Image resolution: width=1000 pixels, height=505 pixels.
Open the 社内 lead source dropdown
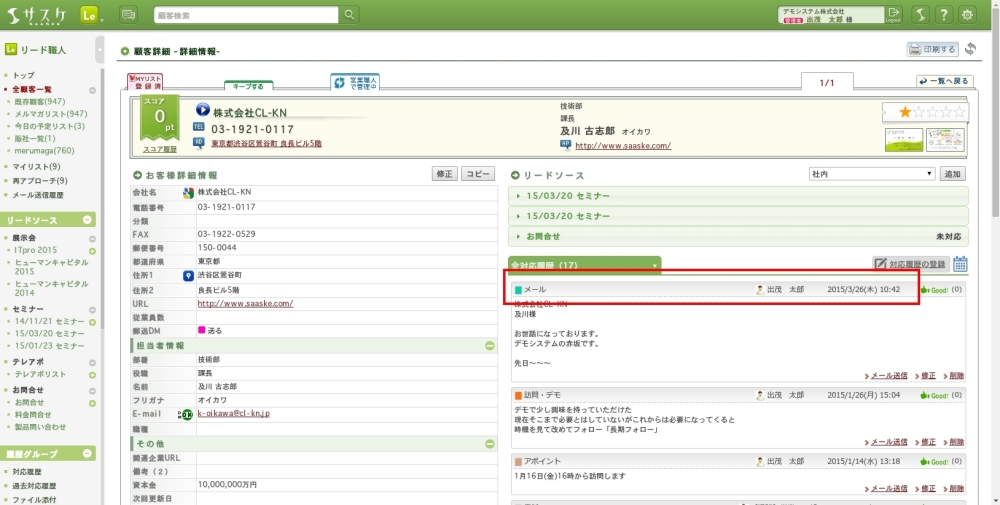871,174
